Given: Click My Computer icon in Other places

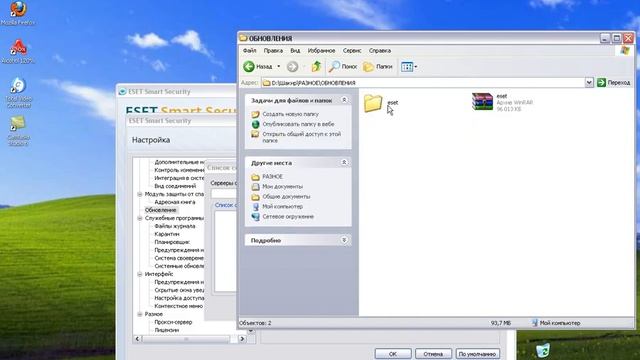Looking at the screenshot, I should pos(256,207).
